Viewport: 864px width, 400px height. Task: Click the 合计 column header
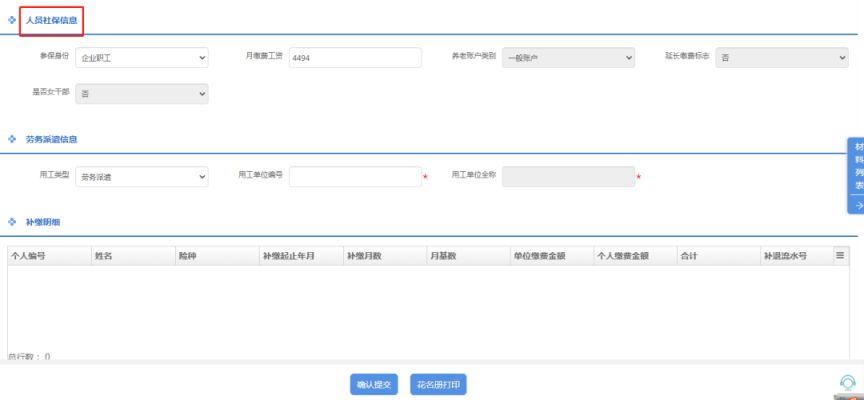coord(719,256)
